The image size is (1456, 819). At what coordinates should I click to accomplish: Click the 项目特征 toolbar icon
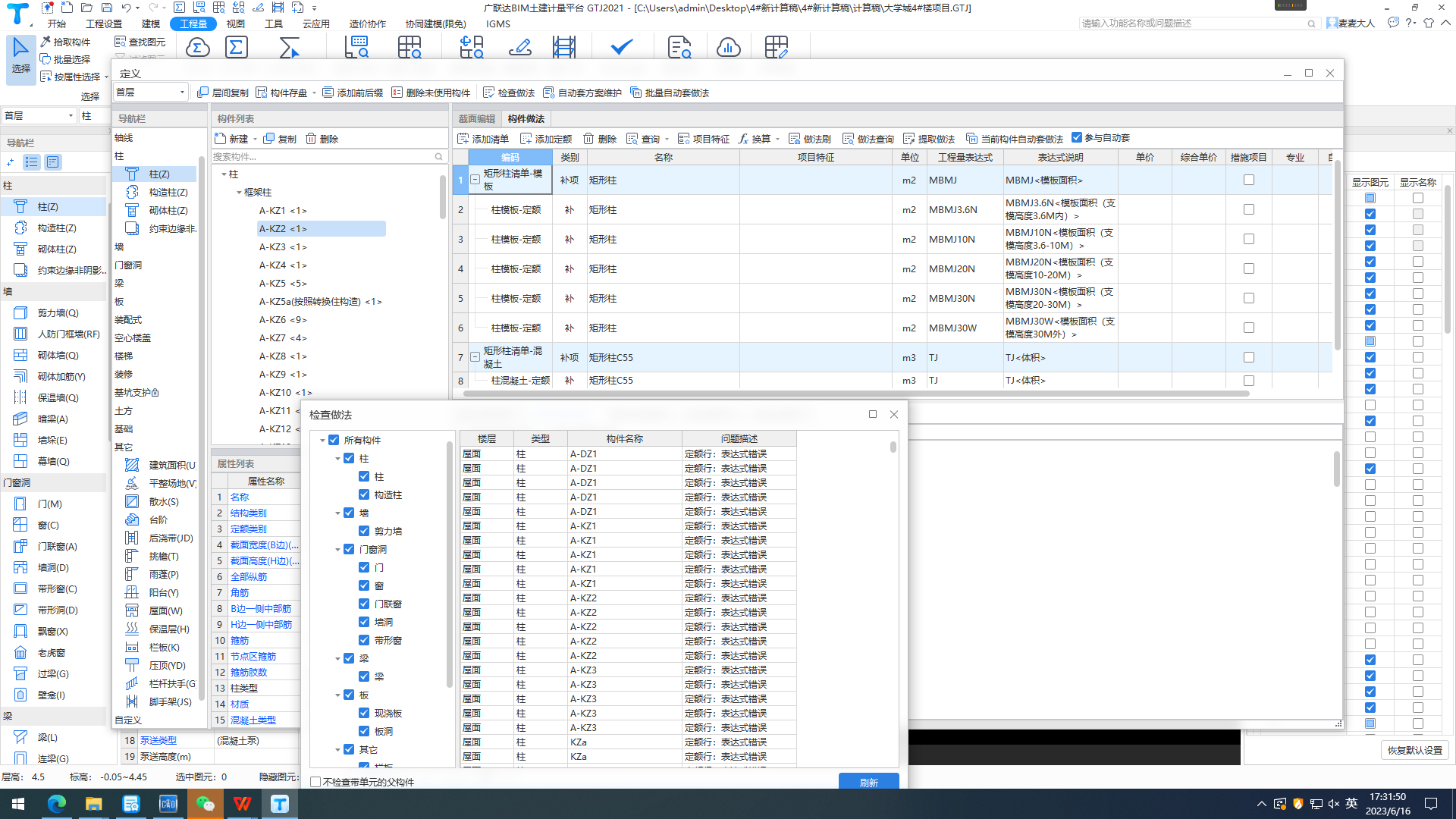pos(683,139)
